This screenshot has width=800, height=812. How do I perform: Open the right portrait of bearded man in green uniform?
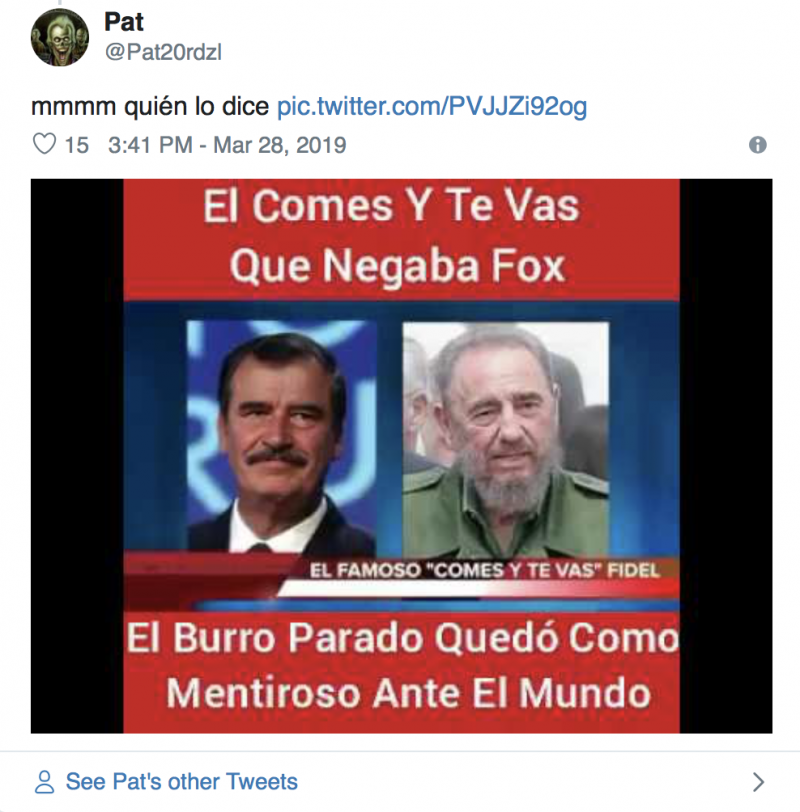click(x=506, y=439)
